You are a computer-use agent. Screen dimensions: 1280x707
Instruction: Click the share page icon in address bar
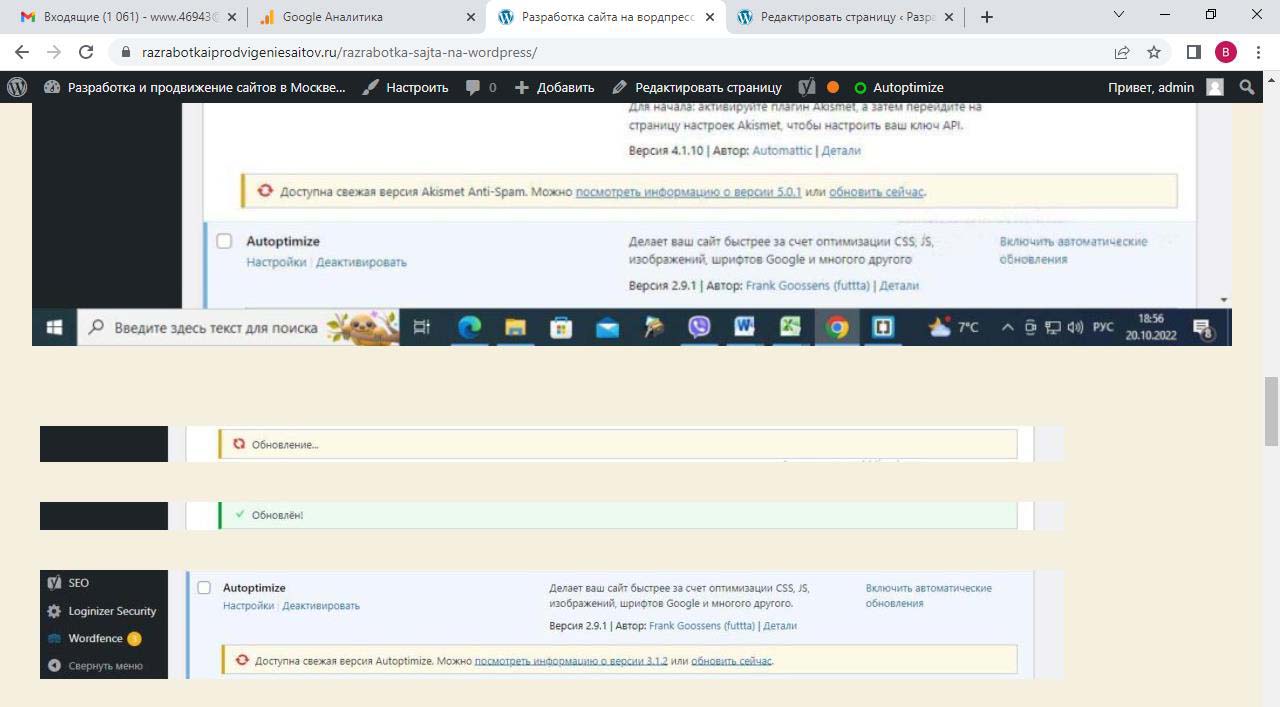[1122, 52]
